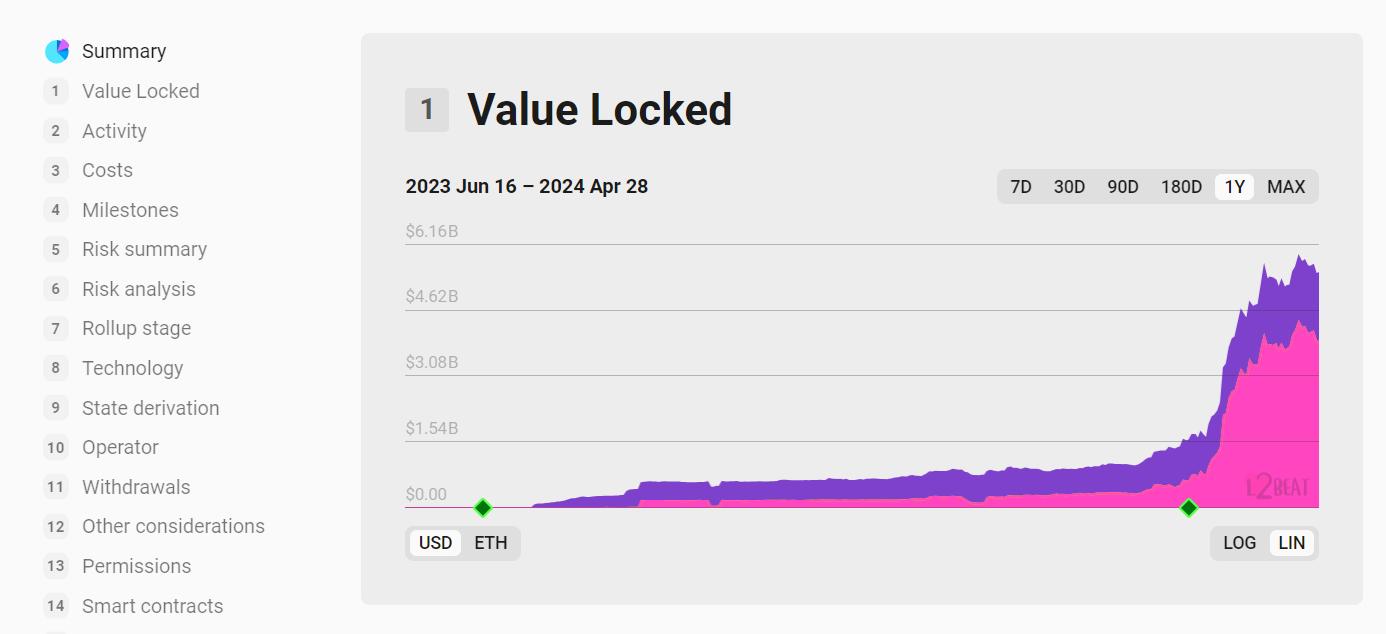Select USD currency display
1386x634 pixels.
[435, 543]
